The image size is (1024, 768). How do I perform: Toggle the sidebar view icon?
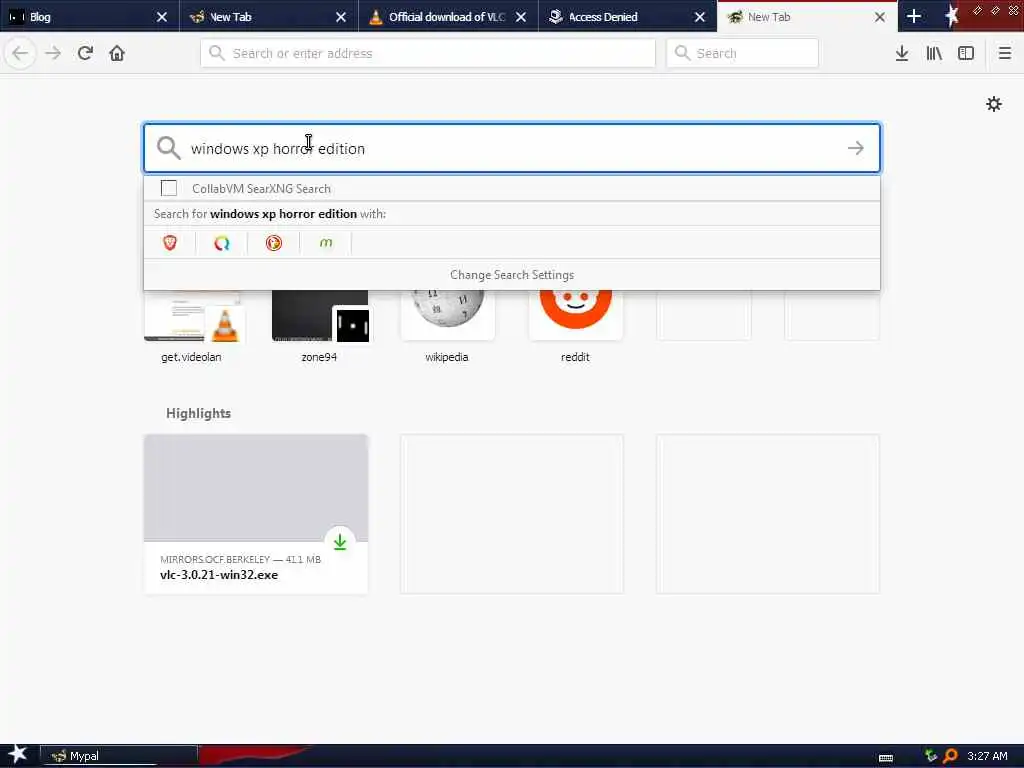[966, 53]
